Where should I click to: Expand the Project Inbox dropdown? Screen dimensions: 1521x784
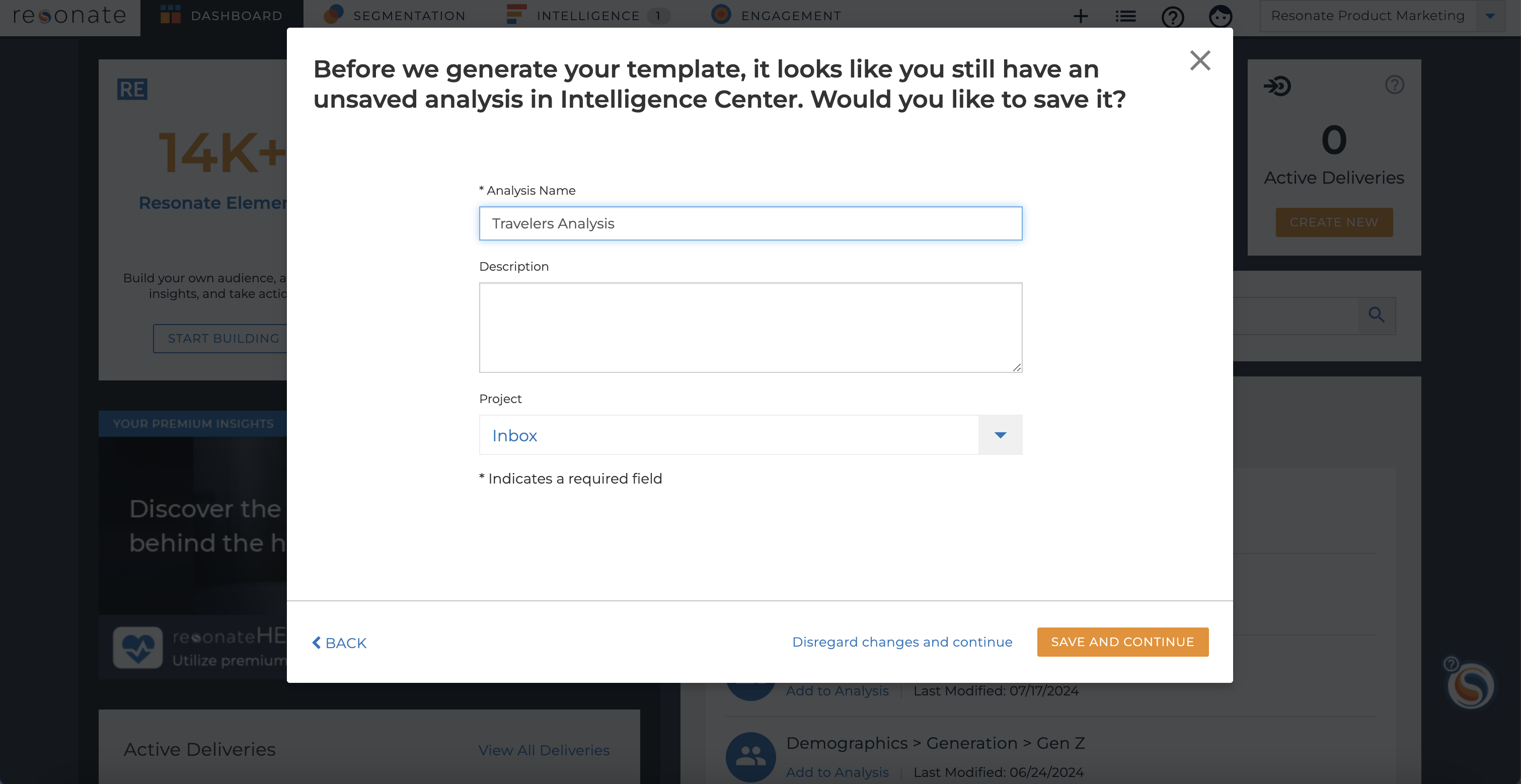[1000, 435]
